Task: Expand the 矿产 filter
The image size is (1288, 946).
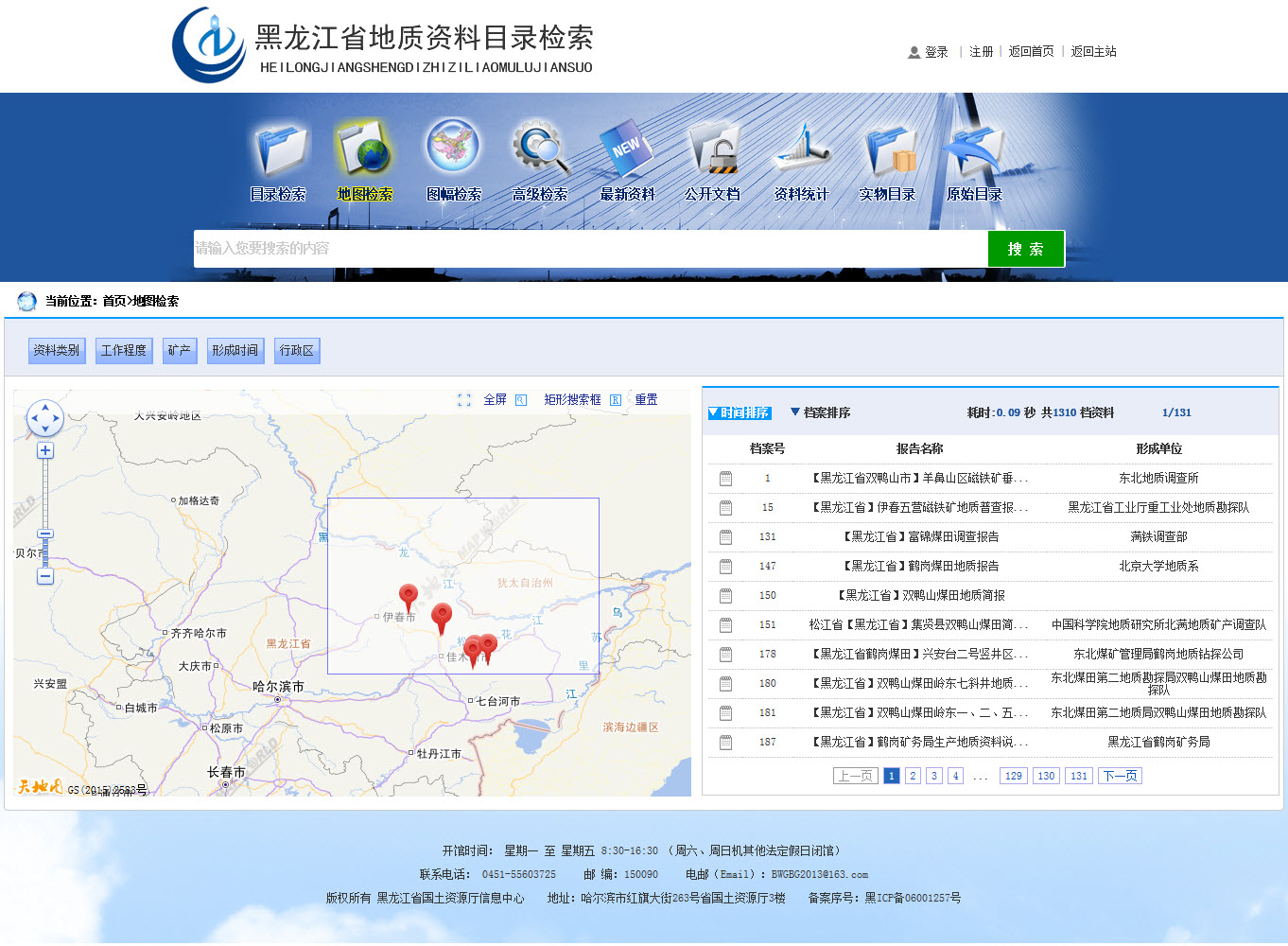Action: (x=179, y=351)
